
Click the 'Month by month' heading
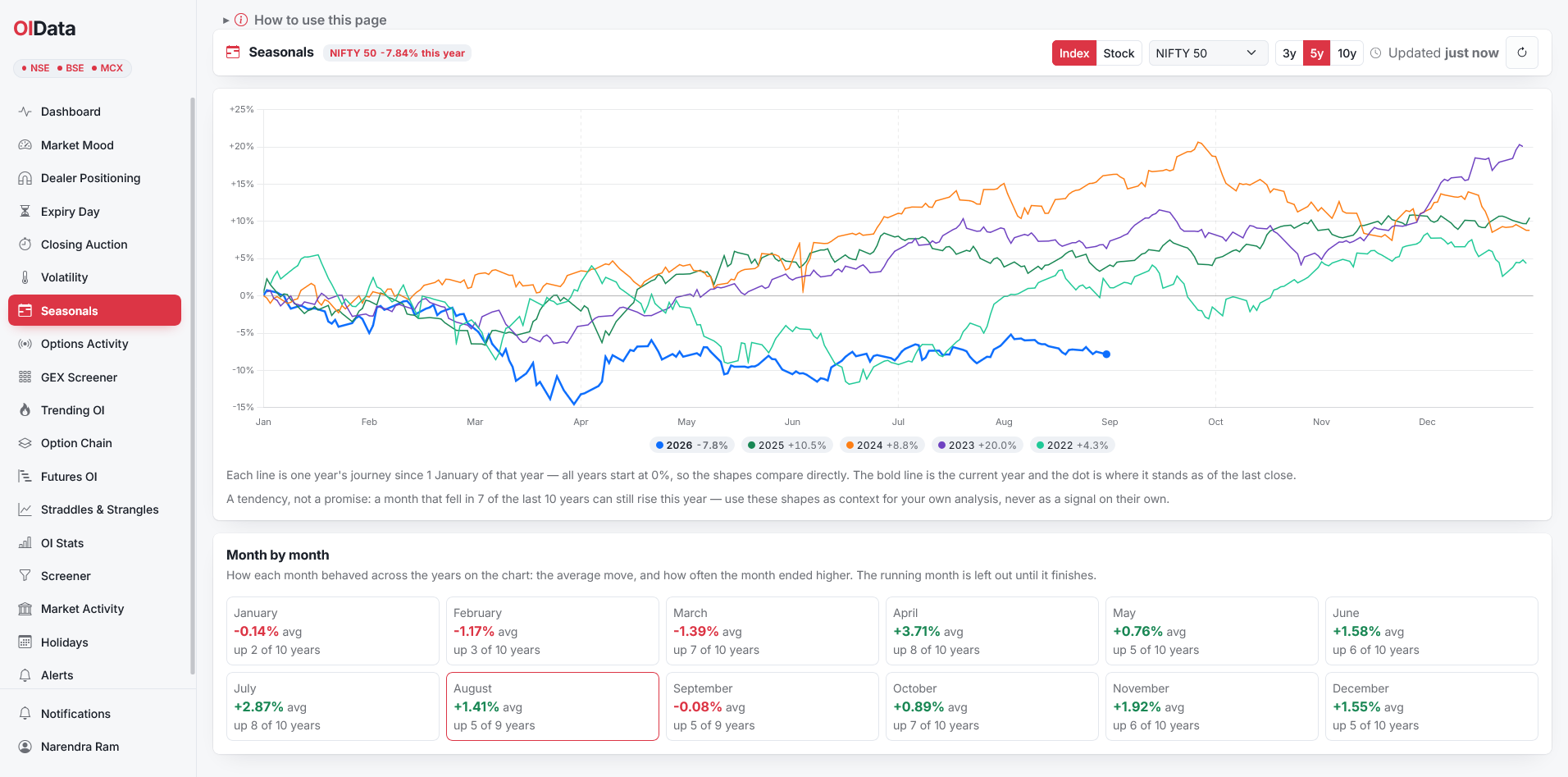point(278,555)
